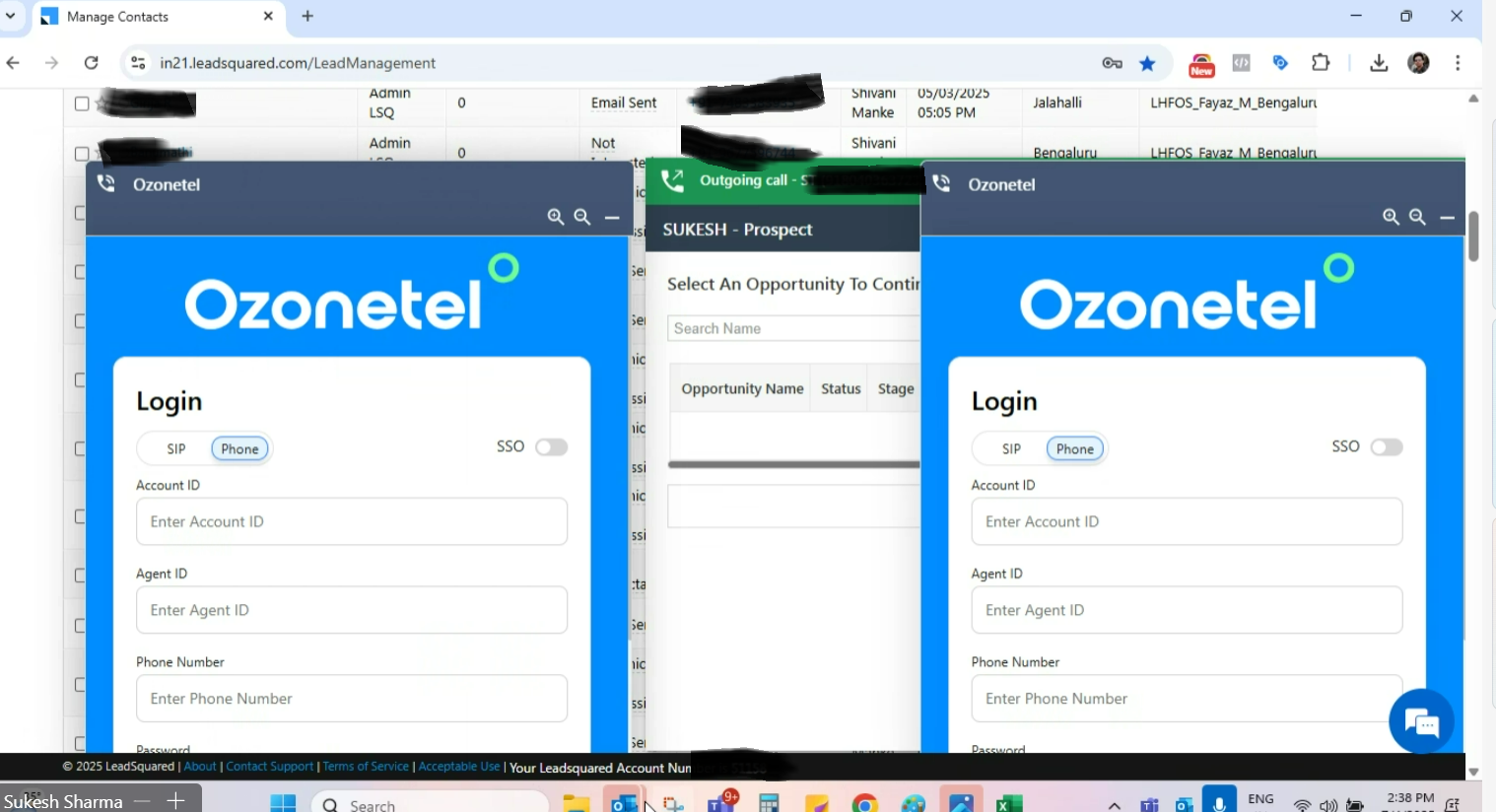
Task: Open the gray code brackets extension
Action: click(x=1241, y=63)
